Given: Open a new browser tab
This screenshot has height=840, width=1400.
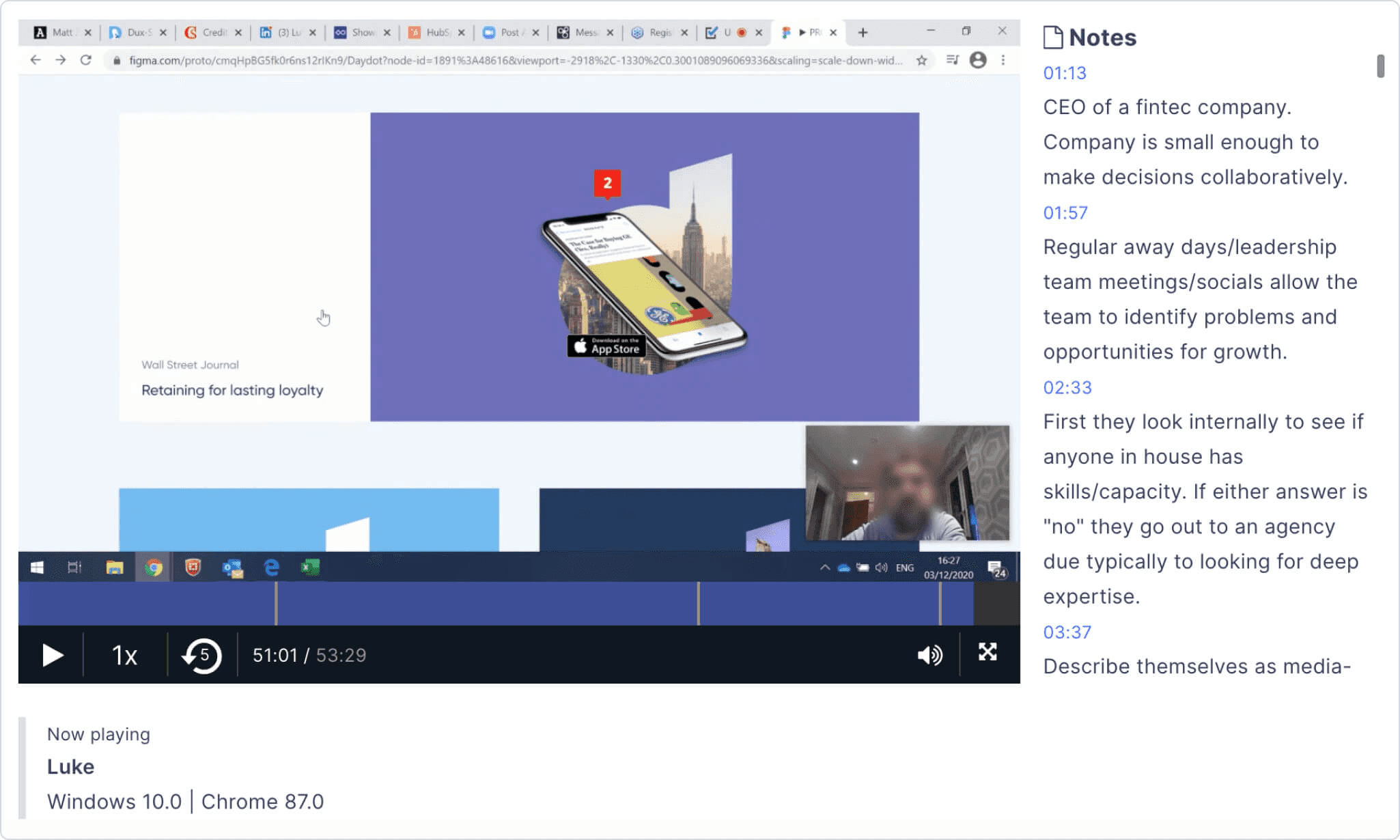Looking at the screenshot, I should click(863, 32).
